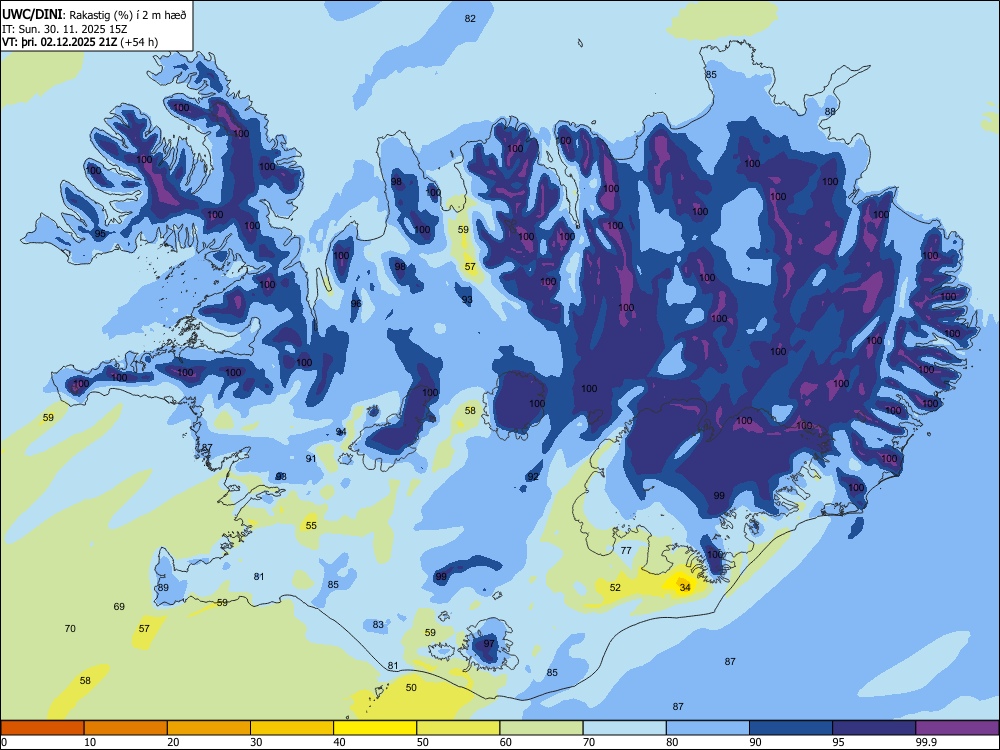Click the legend tick label '20'
Screen dimensions: 1000x750
(173, 742)
